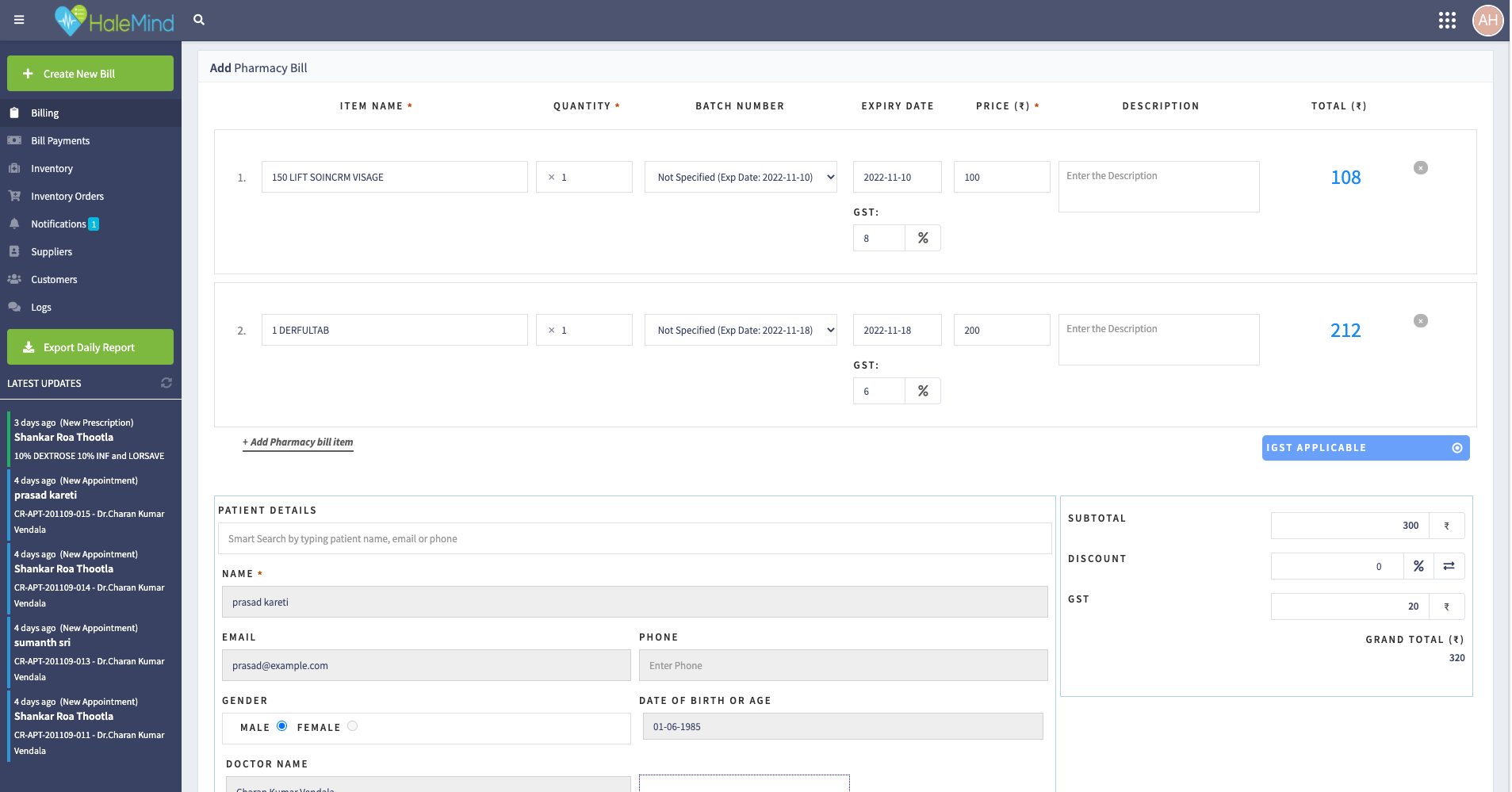Switch discount type with the swap arrows
This screenshot has width=1512, height=792.
1449,566
